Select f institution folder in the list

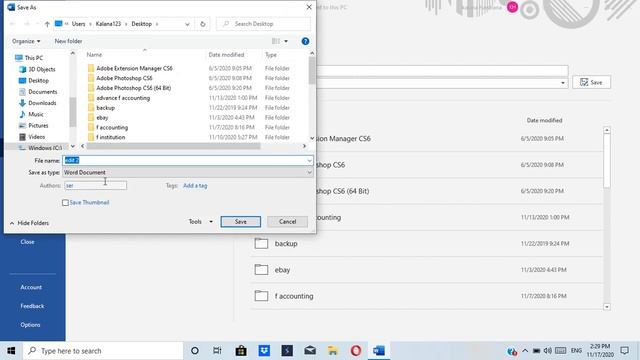pyautogui.click(x=111, y=138)
